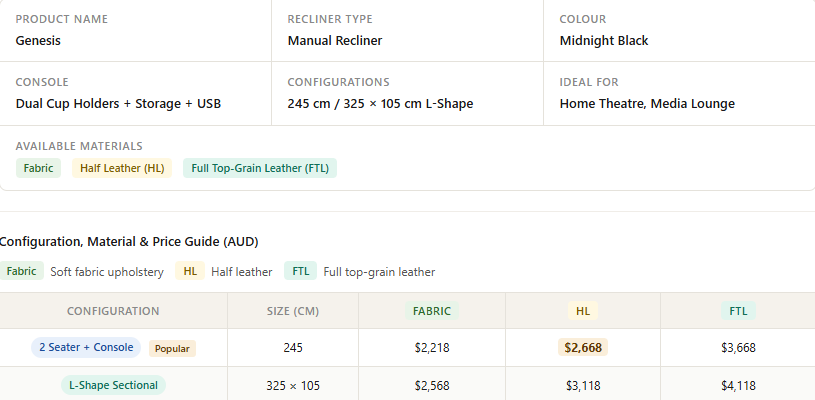This screenshot has width=815, height=400.
Task: Select the $2,218 Fabric price cell
Action: (x=432, y=348)
